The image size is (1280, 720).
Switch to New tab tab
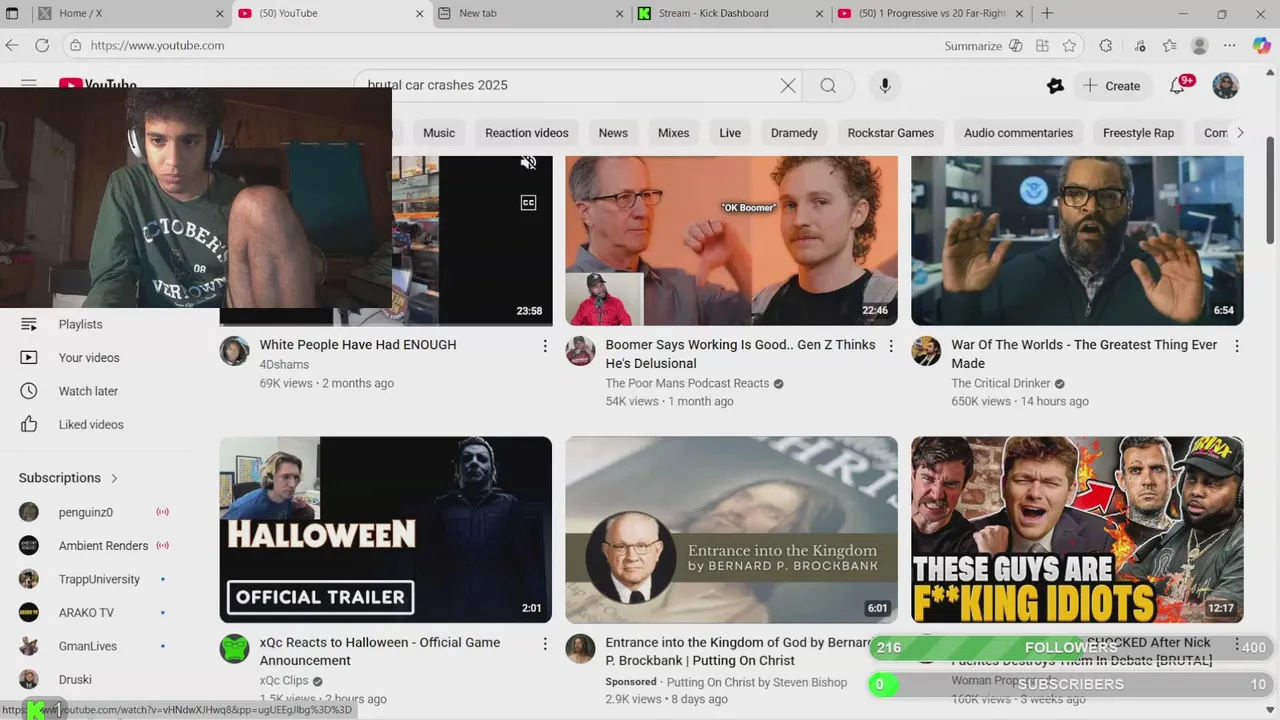click(532, 13)
